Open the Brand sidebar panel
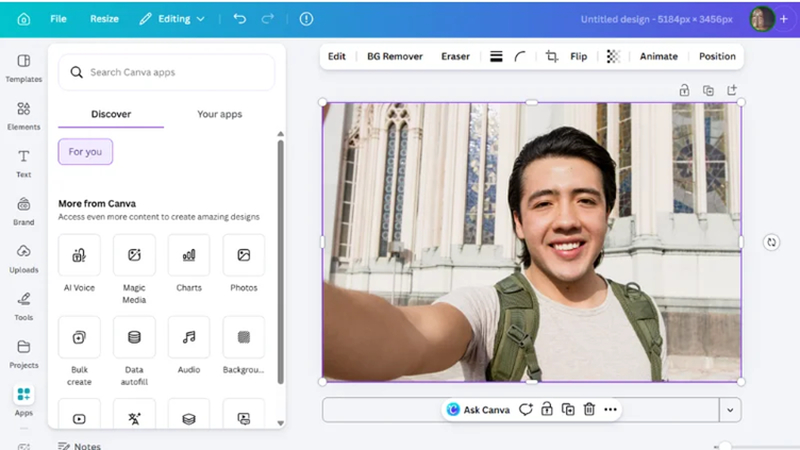 click(x=23, y=211)
